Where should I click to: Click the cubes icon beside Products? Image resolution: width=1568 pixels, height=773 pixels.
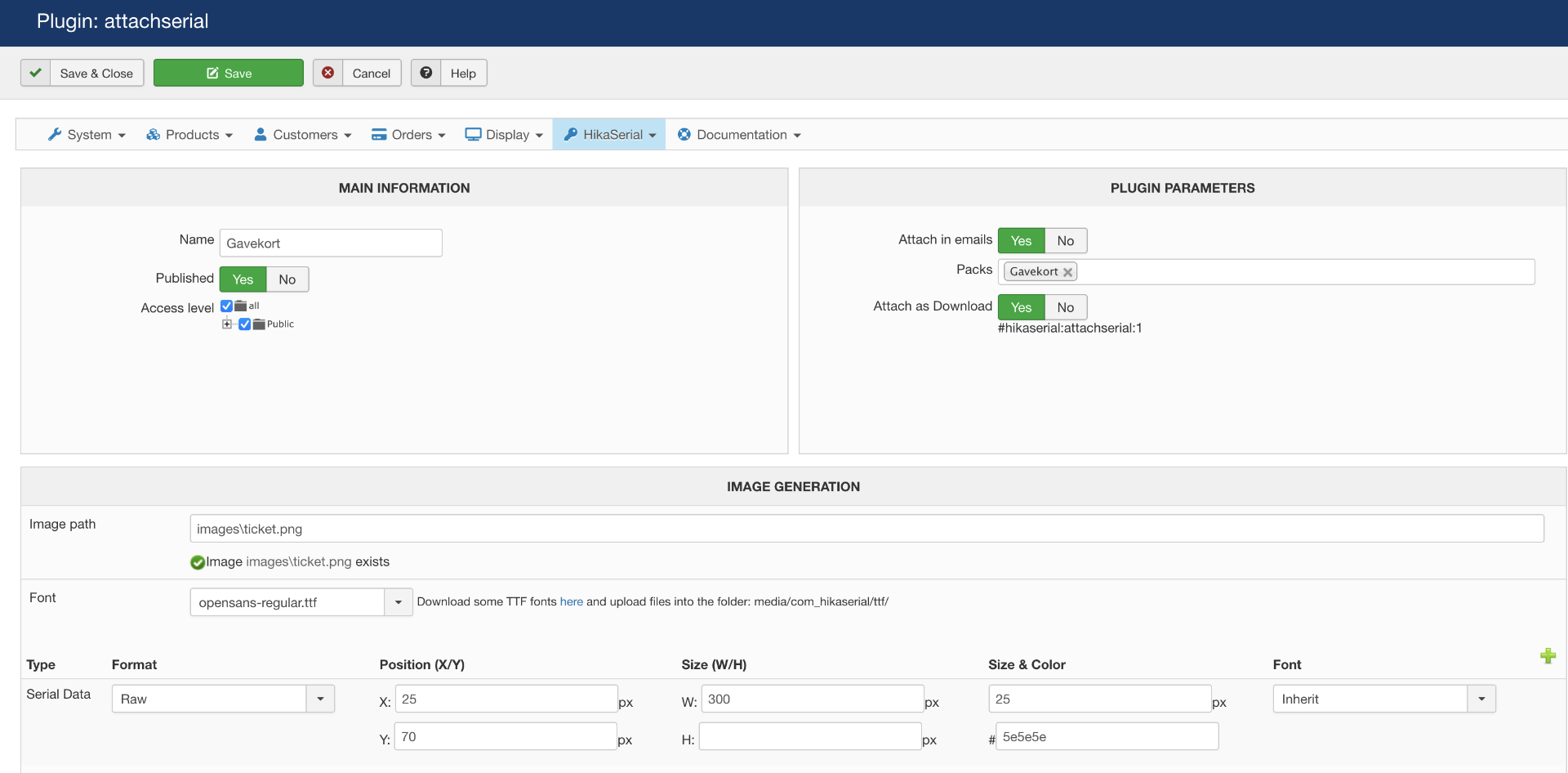(x=153, y=134)
